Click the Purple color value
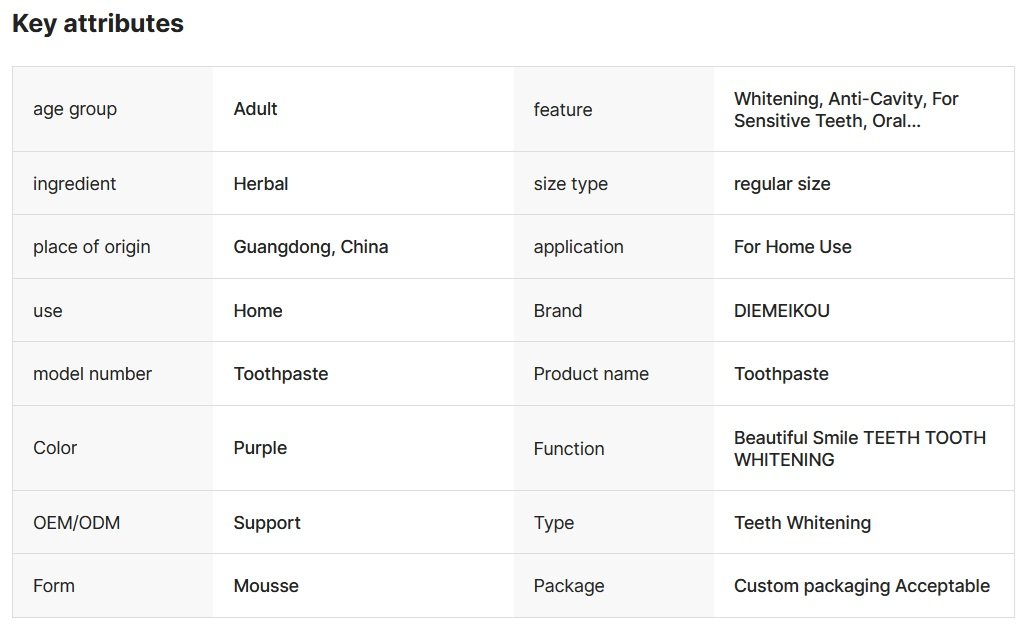The image size is (1030, 632). coord(260,448)
